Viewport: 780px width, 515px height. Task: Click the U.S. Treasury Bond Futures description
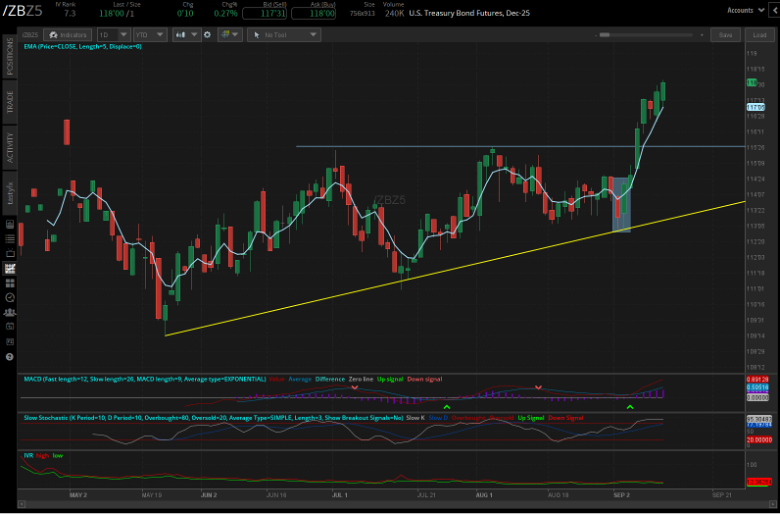tap(469, 13)
